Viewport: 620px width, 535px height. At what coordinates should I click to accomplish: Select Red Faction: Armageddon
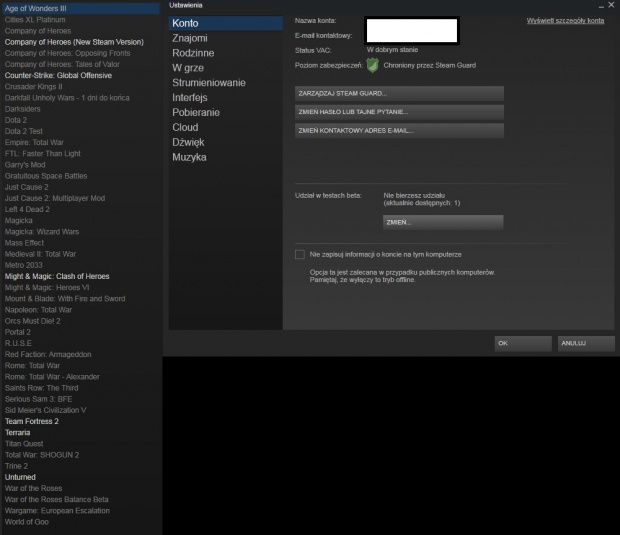[x=48, y=354]
